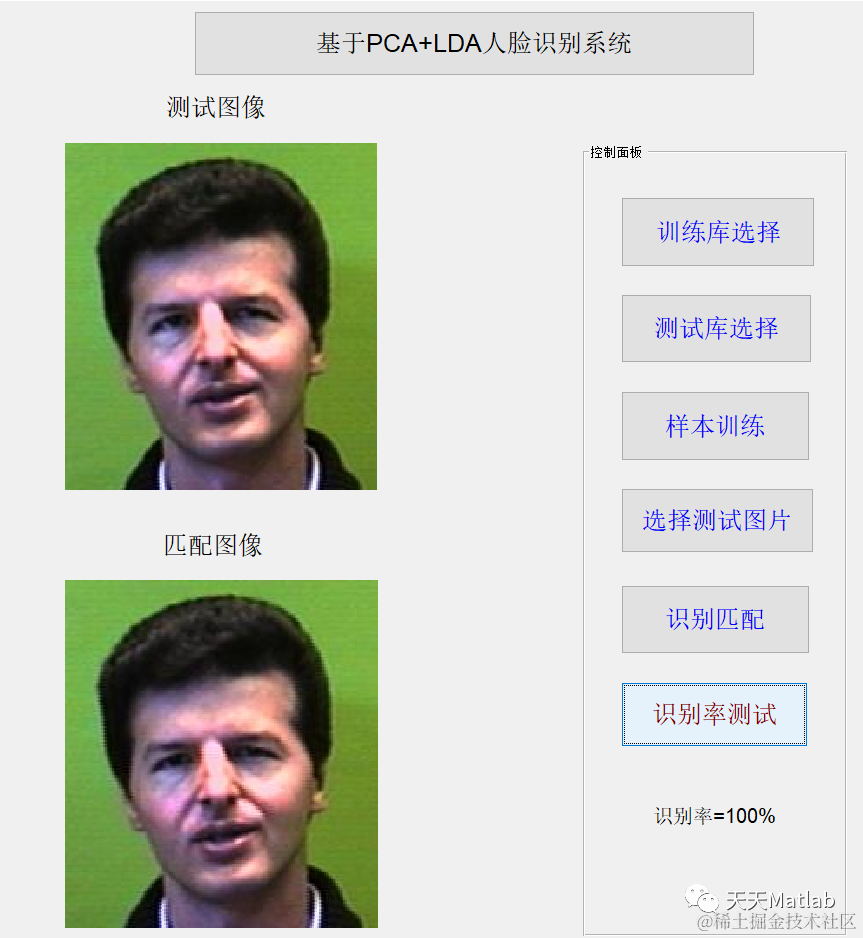Launch the 识别率测试 accuracy test
The height and width of the screenshot is (938, 863).
click(715, 714)
